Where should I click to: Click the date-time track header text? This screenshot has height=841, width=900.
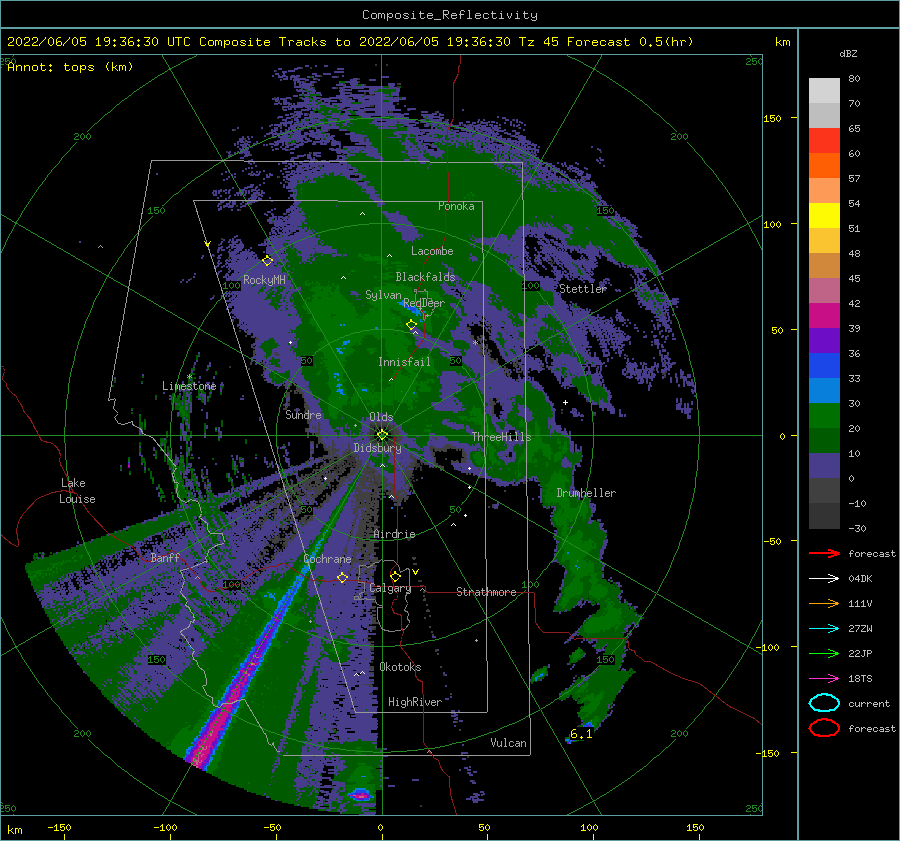[350, 42]
